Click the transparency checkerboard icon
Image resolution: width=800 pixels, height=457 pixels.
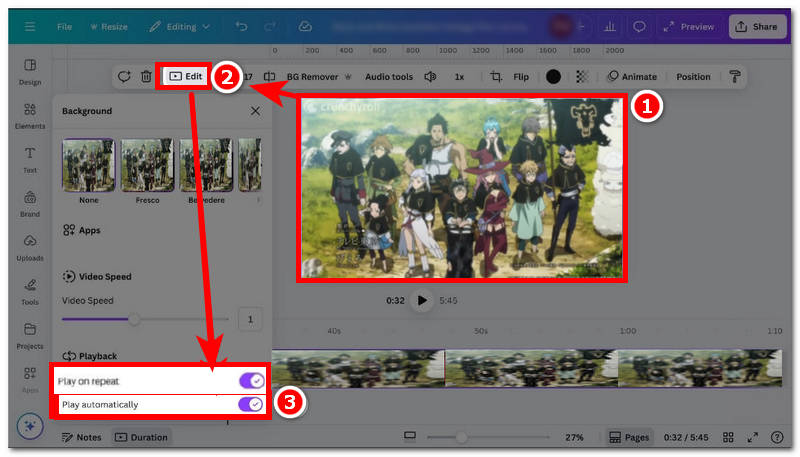click(x=582, y=76)
